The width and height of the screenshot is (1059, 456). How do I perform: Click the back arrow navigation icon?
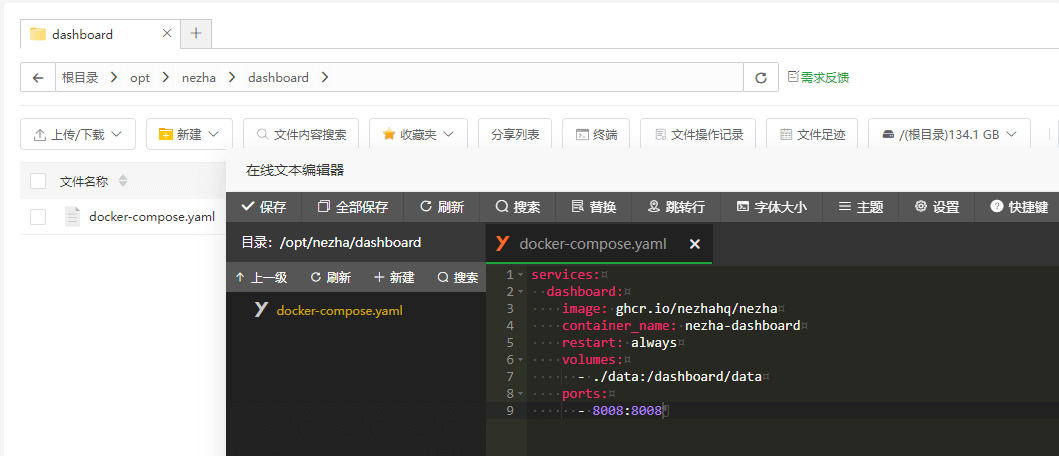[37, 77]
